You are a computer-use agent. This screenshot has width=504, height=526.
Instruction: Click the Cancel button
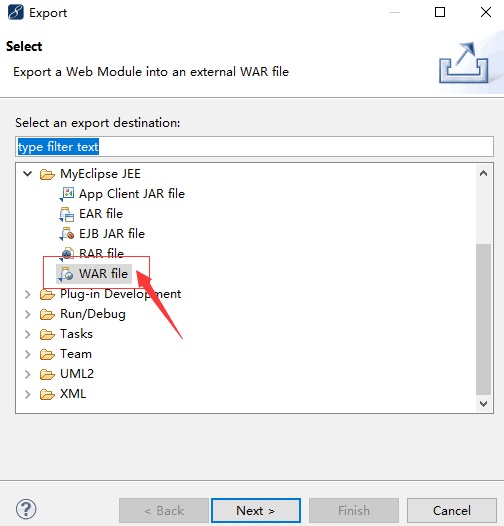(452, 511)
